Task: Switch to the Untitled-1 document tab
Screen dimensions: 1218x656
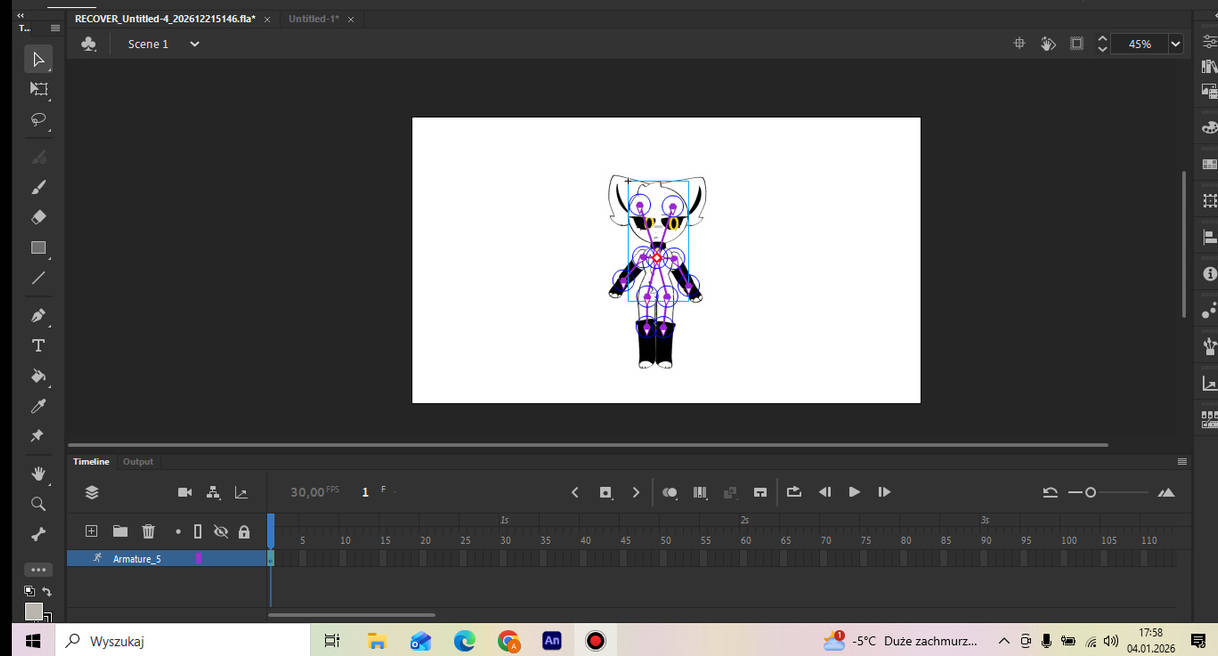Action: [313, 19]
